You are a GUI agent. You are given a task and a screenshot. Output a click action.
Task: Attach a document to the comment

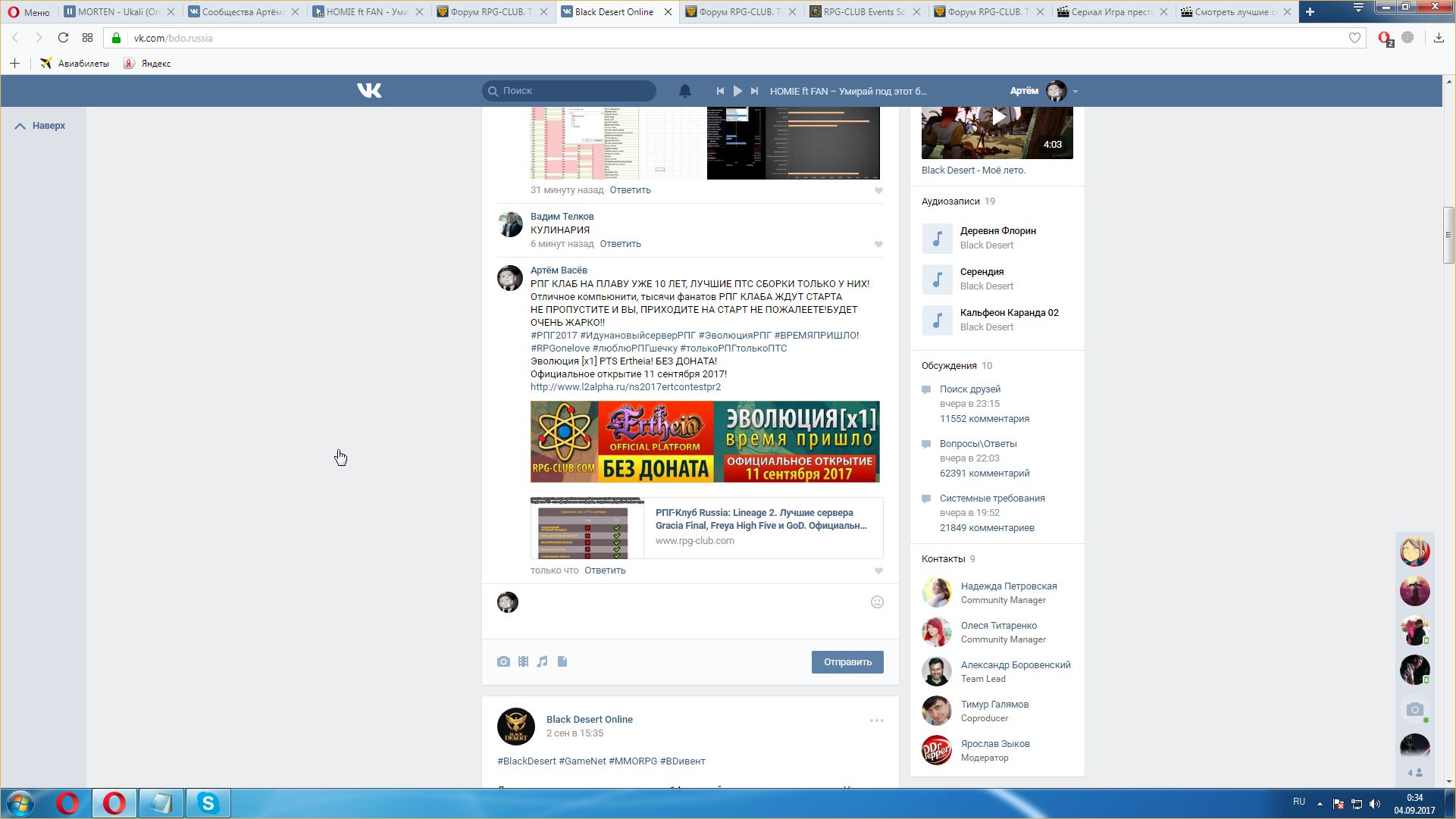562,661
